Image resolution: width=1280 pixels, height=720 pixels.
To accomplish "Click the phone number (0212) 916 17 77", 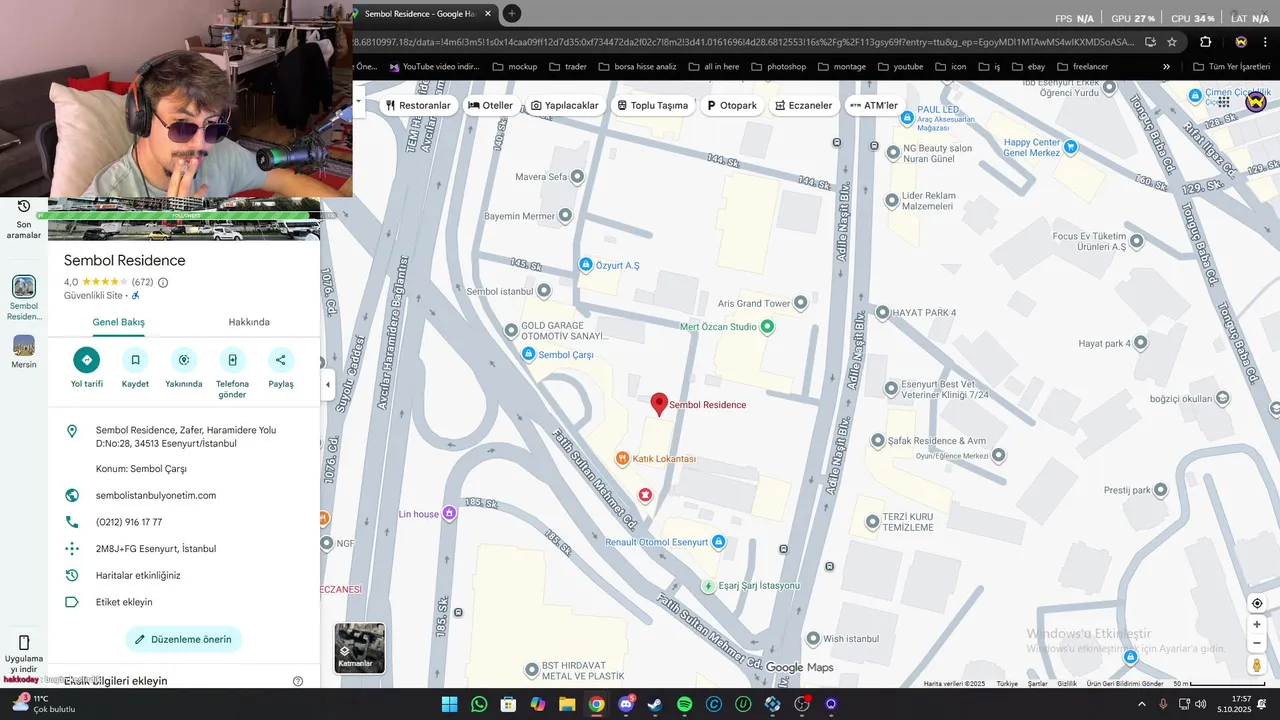I will point(129,522).
